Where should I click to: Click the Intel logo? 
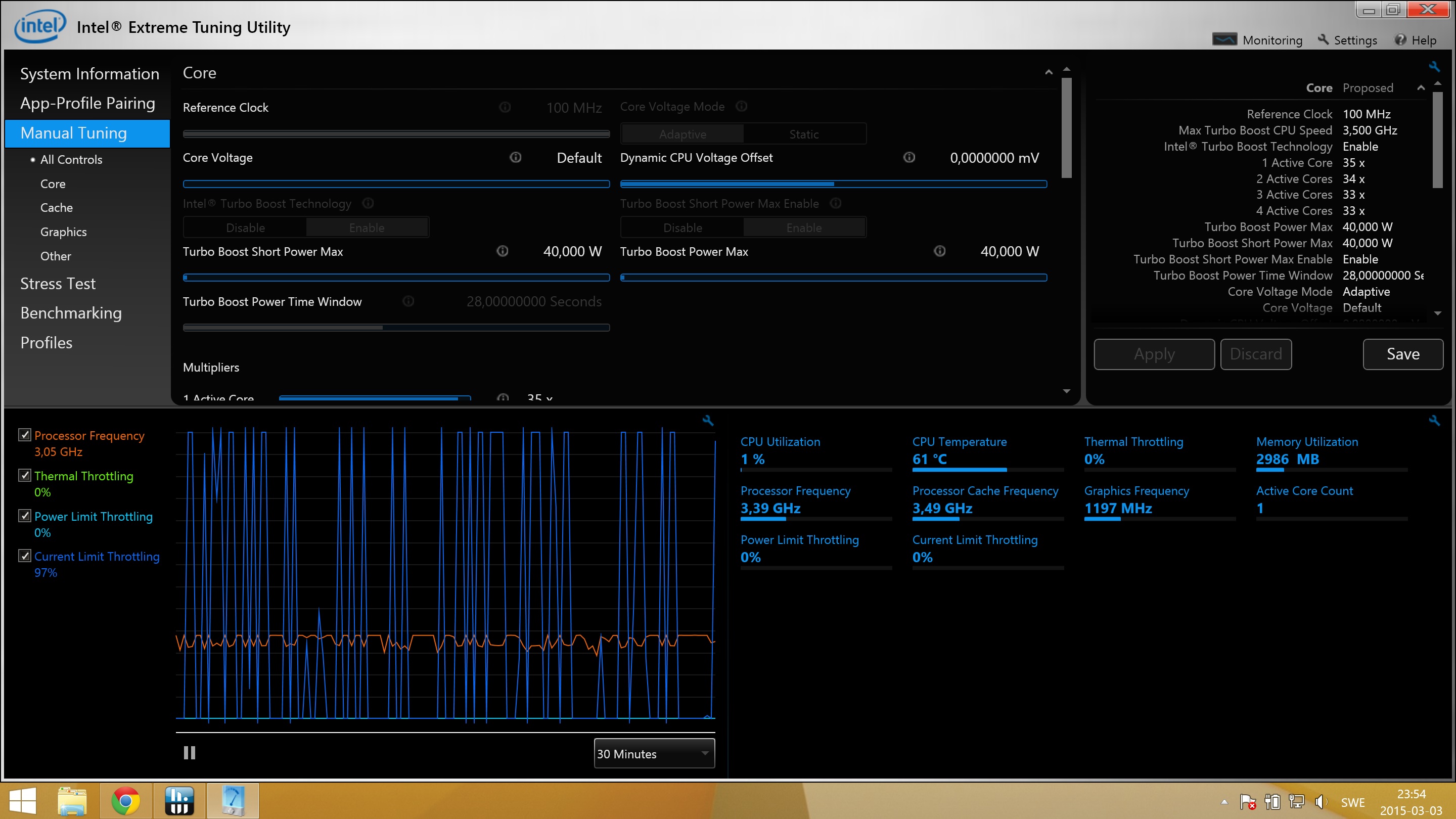[39, 26]
